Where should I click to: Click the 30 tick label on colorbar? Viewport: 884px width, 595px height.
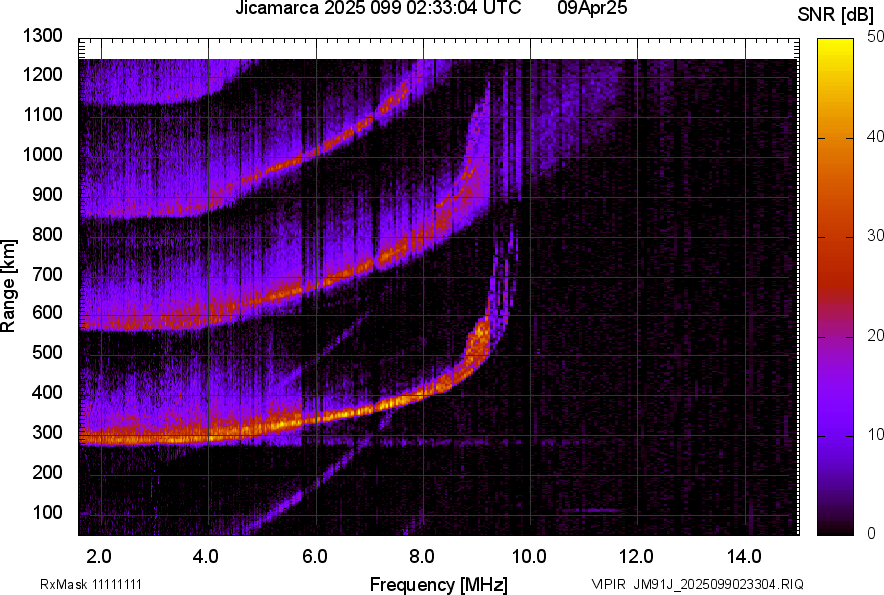pos(876,235)
